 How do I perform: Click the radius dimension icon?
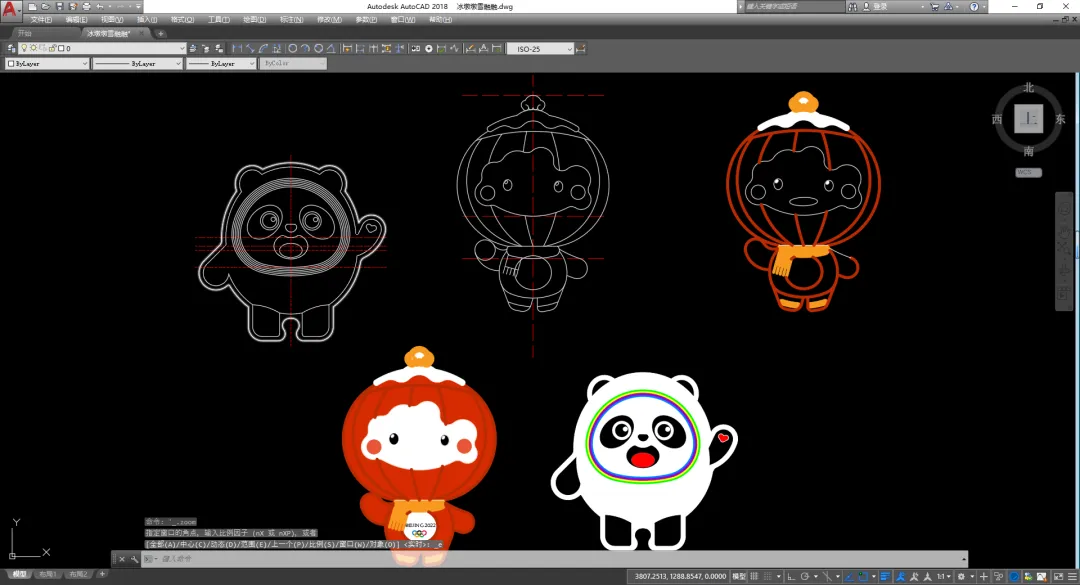[x=293, y=48]
